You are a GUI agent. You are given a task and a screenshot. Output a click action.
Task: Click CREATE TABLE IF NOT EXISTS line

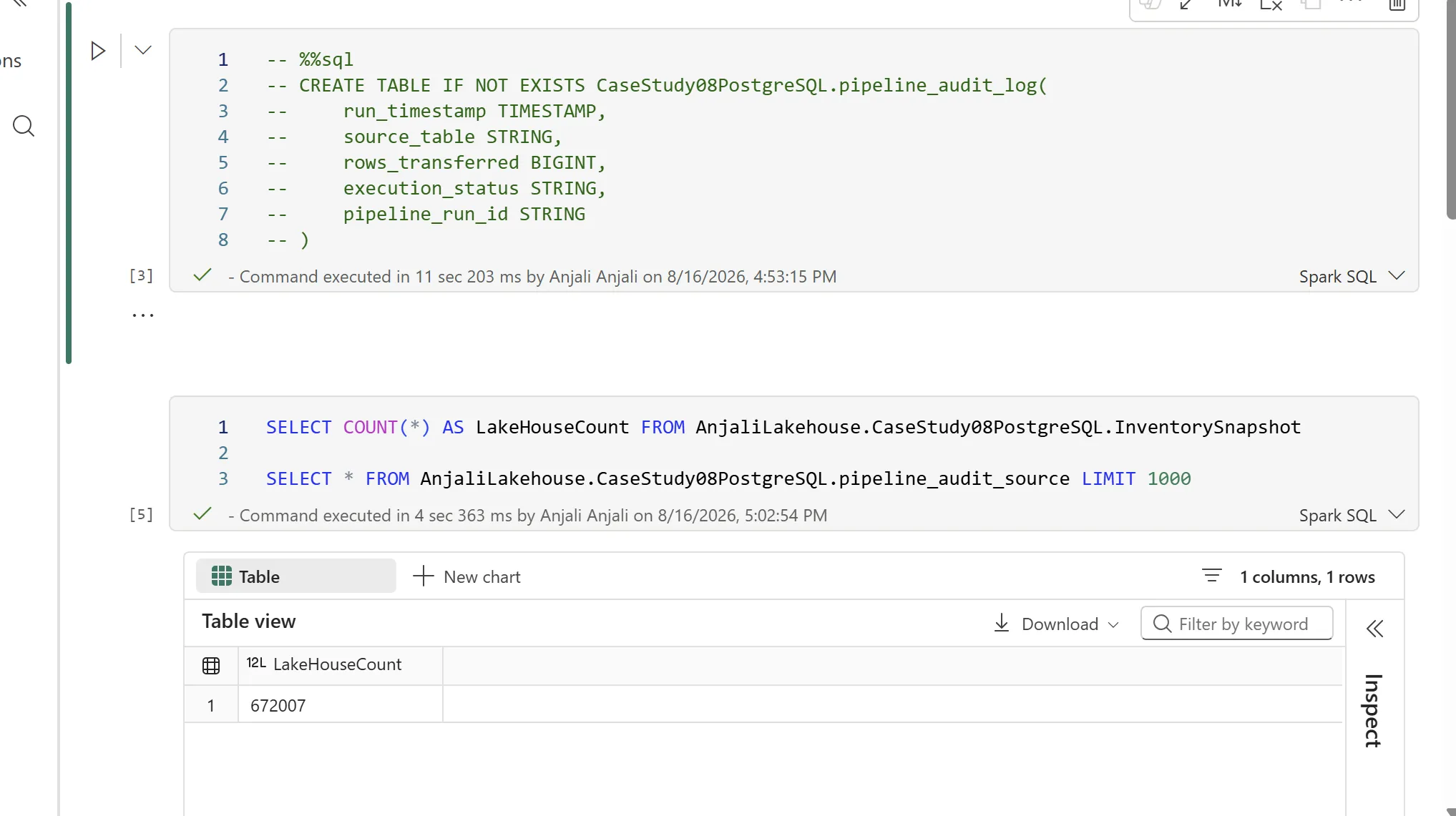coord(657,85)
